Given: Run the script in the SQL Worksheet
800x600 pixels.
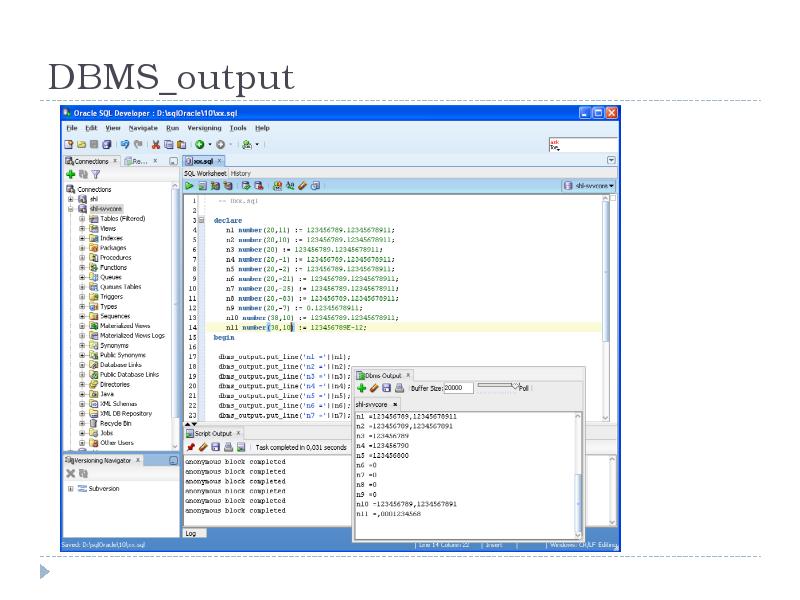Looking at the screenshot, I should [x=202, y=185].
